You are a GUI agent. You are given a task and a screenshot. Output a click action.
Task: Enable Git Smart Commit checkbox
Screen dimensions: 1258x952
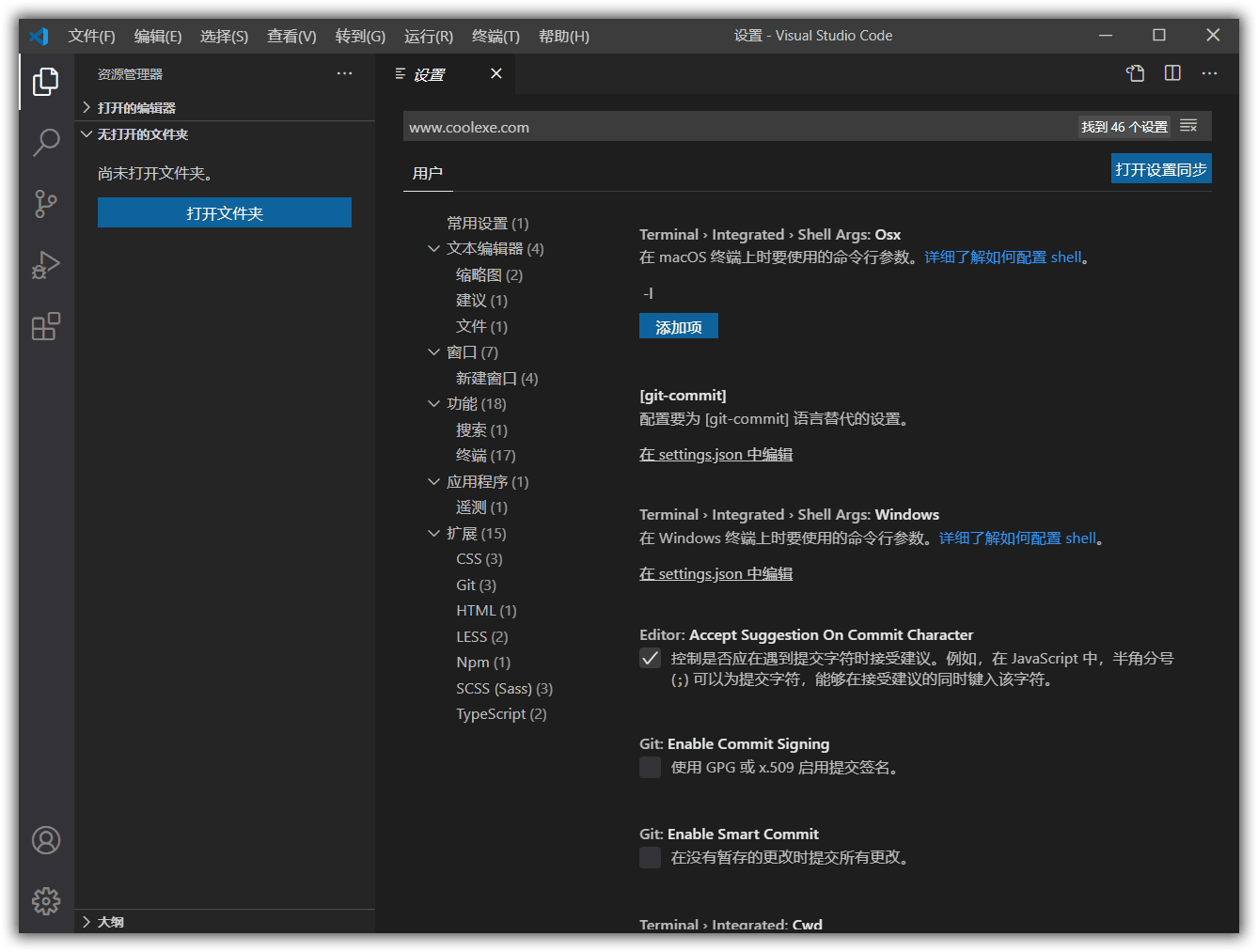650,857
